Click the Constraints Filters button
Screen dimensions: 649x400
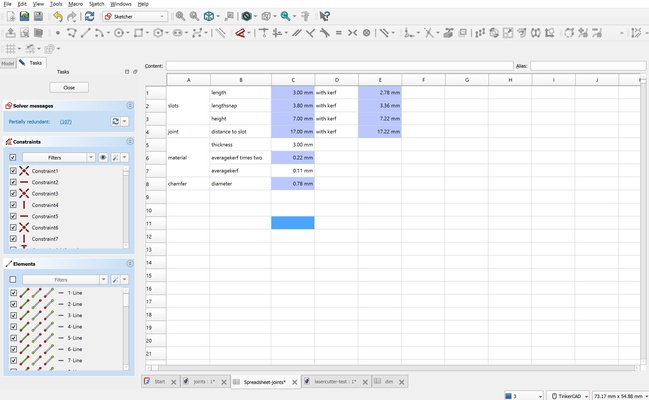click(55, 157)
